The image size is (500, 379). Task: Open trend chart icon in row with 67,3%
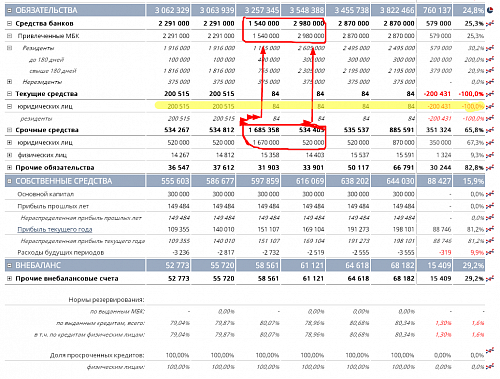[490, 143]
